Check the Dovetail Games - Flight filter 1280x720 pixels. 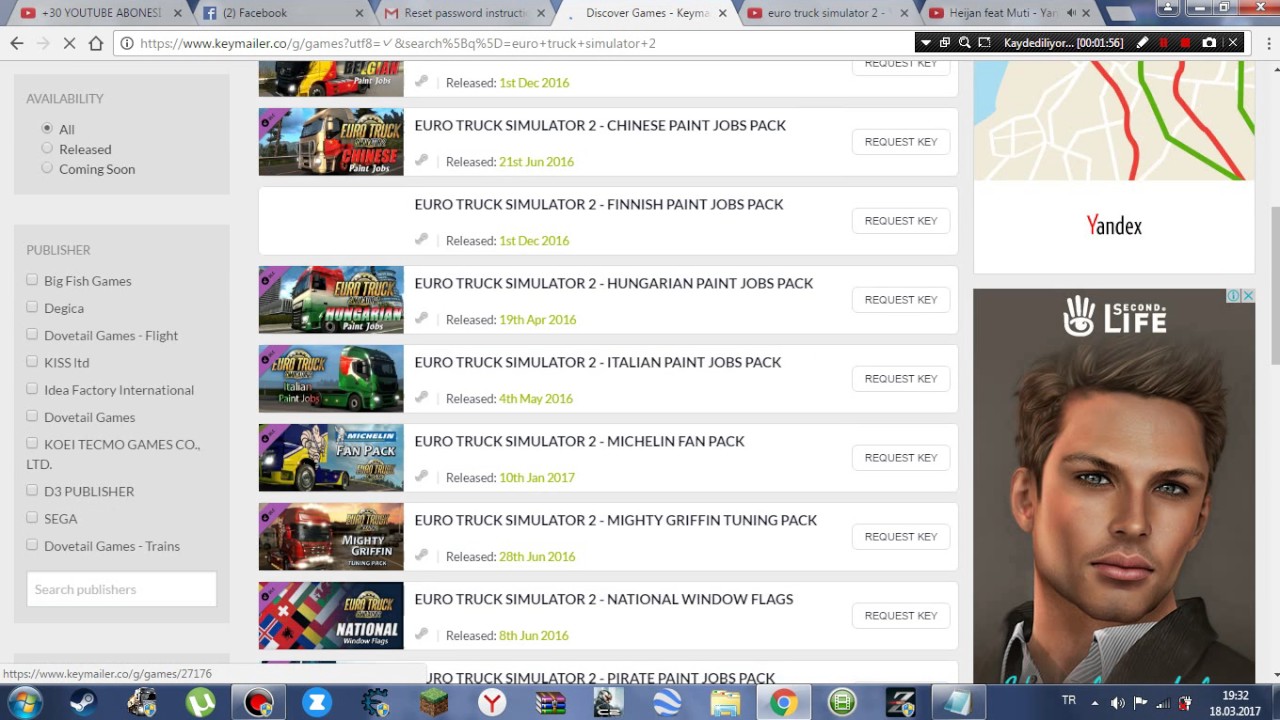point(32,334)
